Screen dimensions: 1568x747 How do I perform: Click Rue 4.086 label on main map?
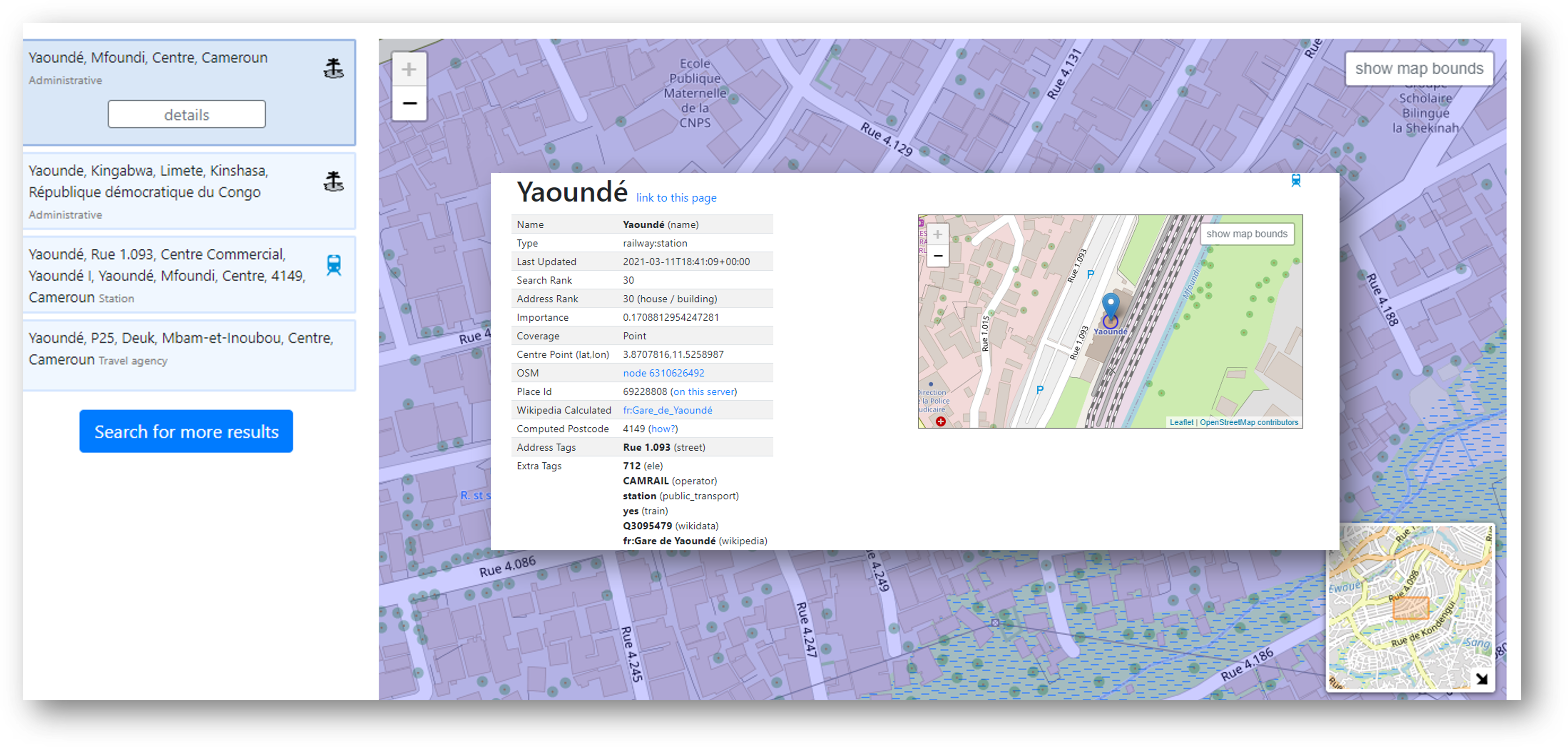coord(508,566)
